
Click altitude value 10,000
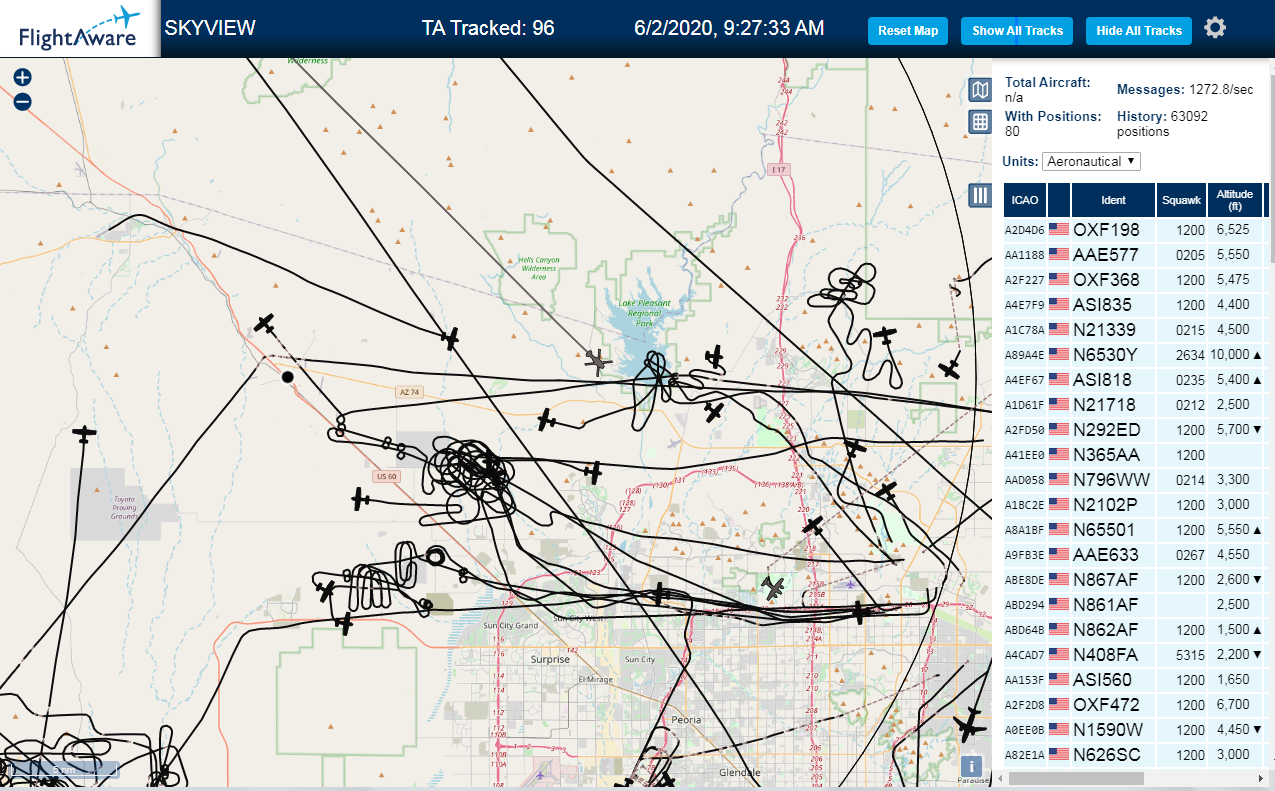[x=1230, y=355]
